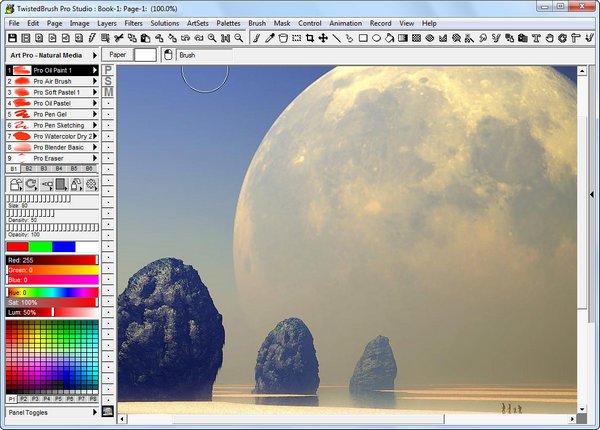Click the Zoom out magnifier icon
The width and height of the screenshot is (600, 430).
tap(239, 38)
